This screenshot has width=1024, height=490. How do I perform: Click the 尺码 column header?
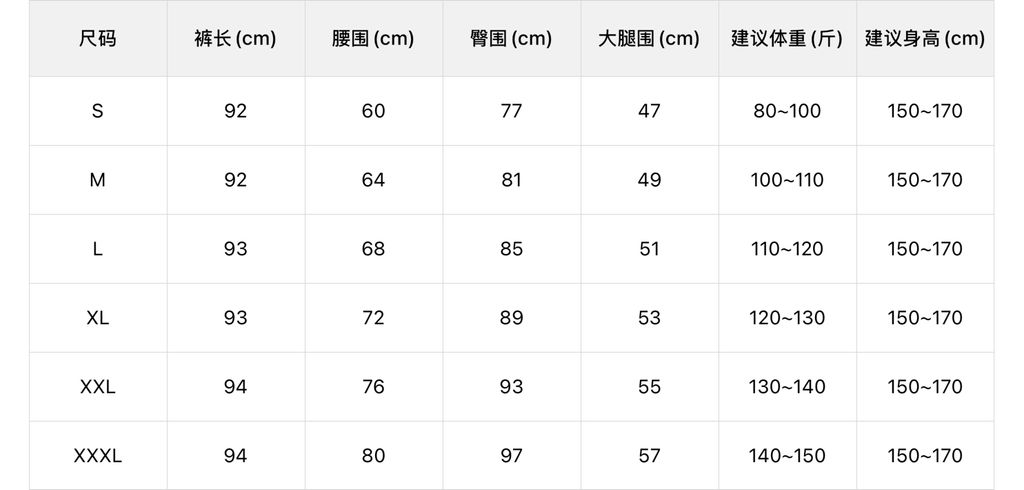[98, 39]
